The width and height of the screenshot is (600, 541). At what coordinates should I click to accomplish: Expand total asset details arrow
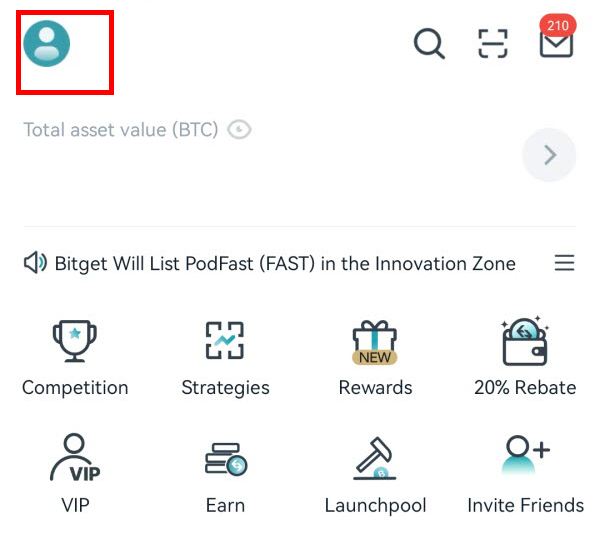[x=549, y=155]
